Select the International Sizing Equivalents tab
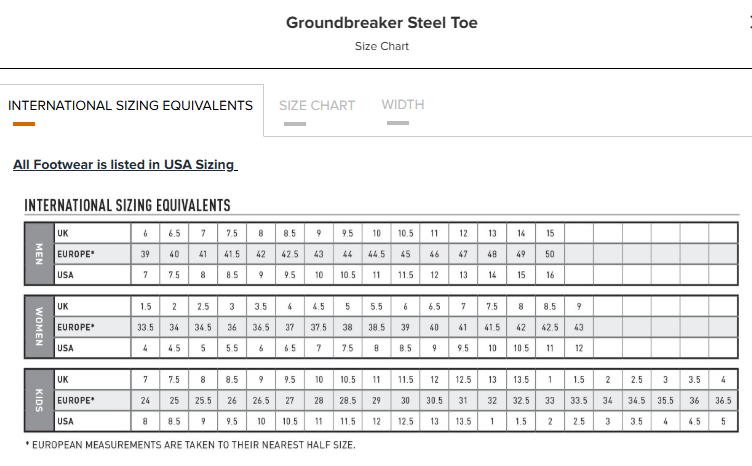Screen dimensions: 752x466 (130, 105)
